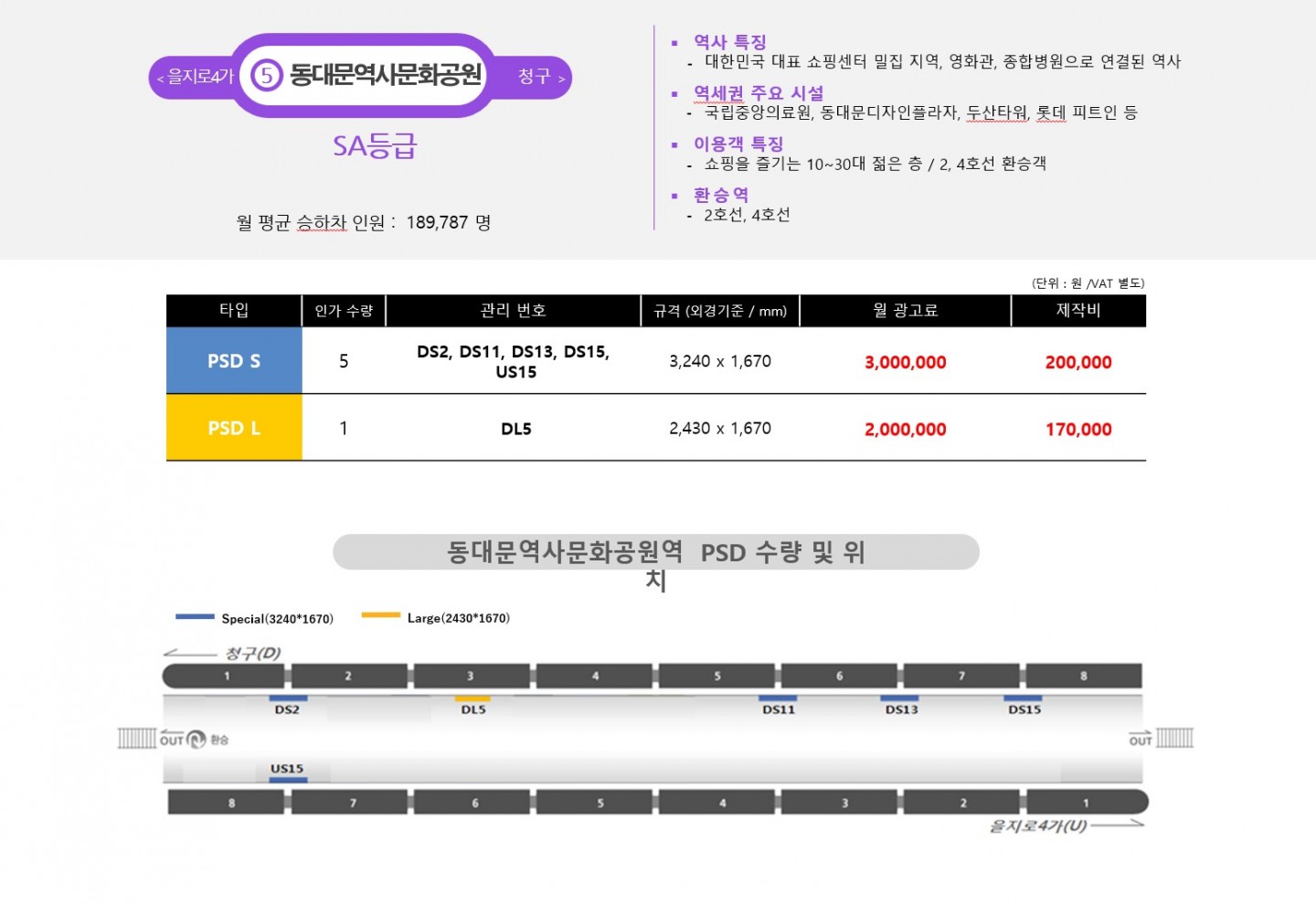This screenshot has width=1316, height=906.
Task: Click the 타입 column header
Action: (x=234, y=310)
